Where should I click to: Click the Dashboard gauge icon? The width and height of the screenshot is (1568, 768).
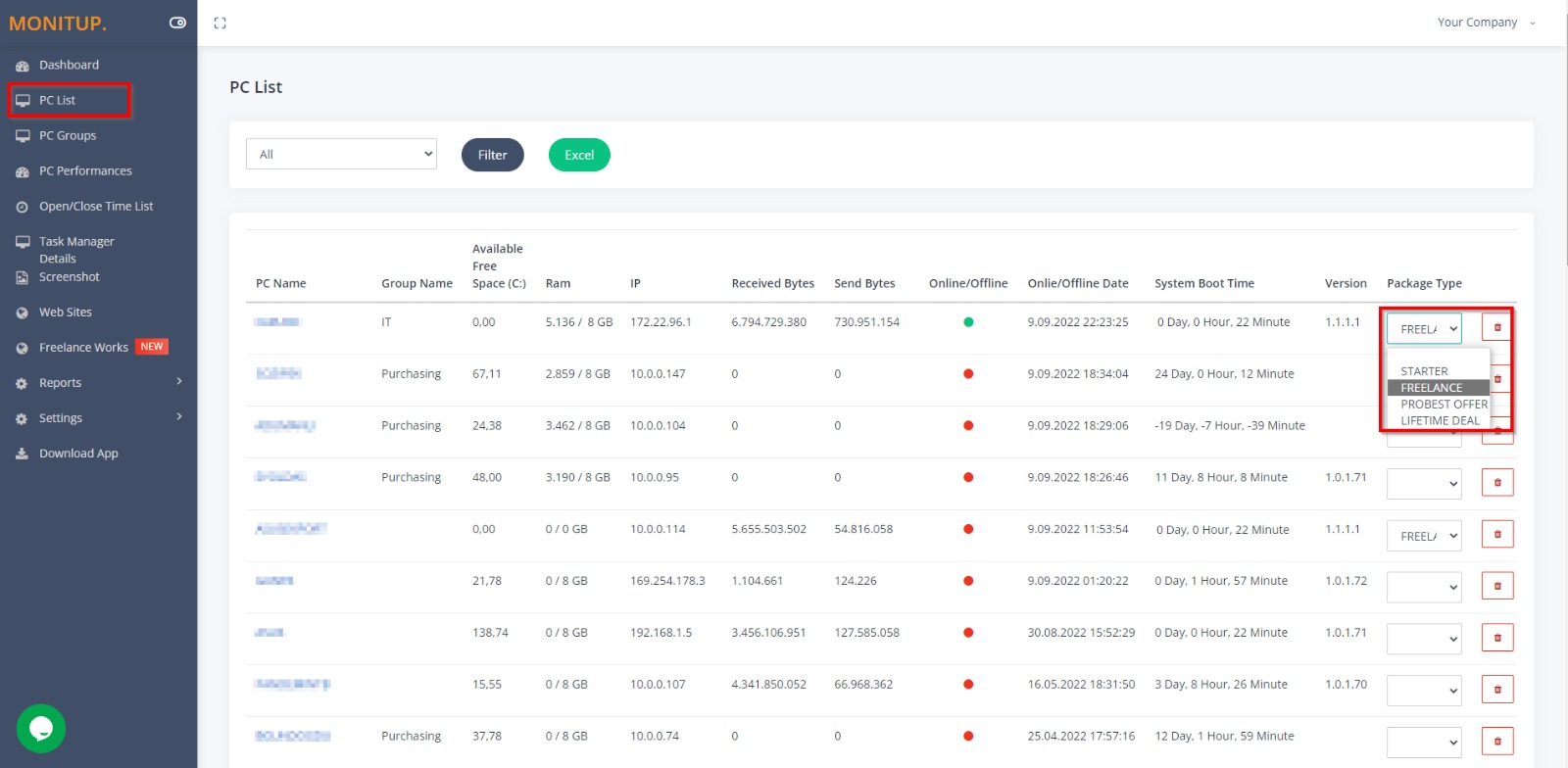tap(22, 66)
